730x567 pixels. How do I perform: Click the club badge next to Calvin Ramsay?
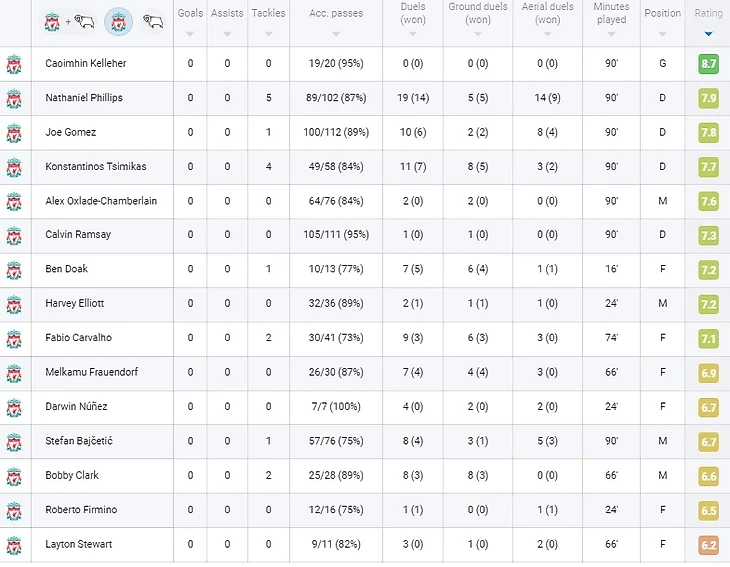[x=14, y=235]
